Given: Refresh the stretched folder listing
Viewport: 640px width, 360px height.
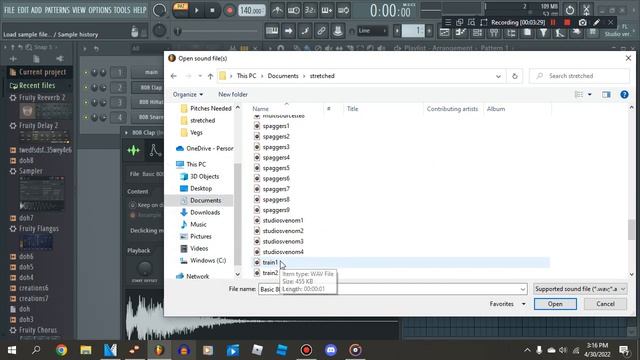Looking at the screenshot, I should click(x=515, y=76).
